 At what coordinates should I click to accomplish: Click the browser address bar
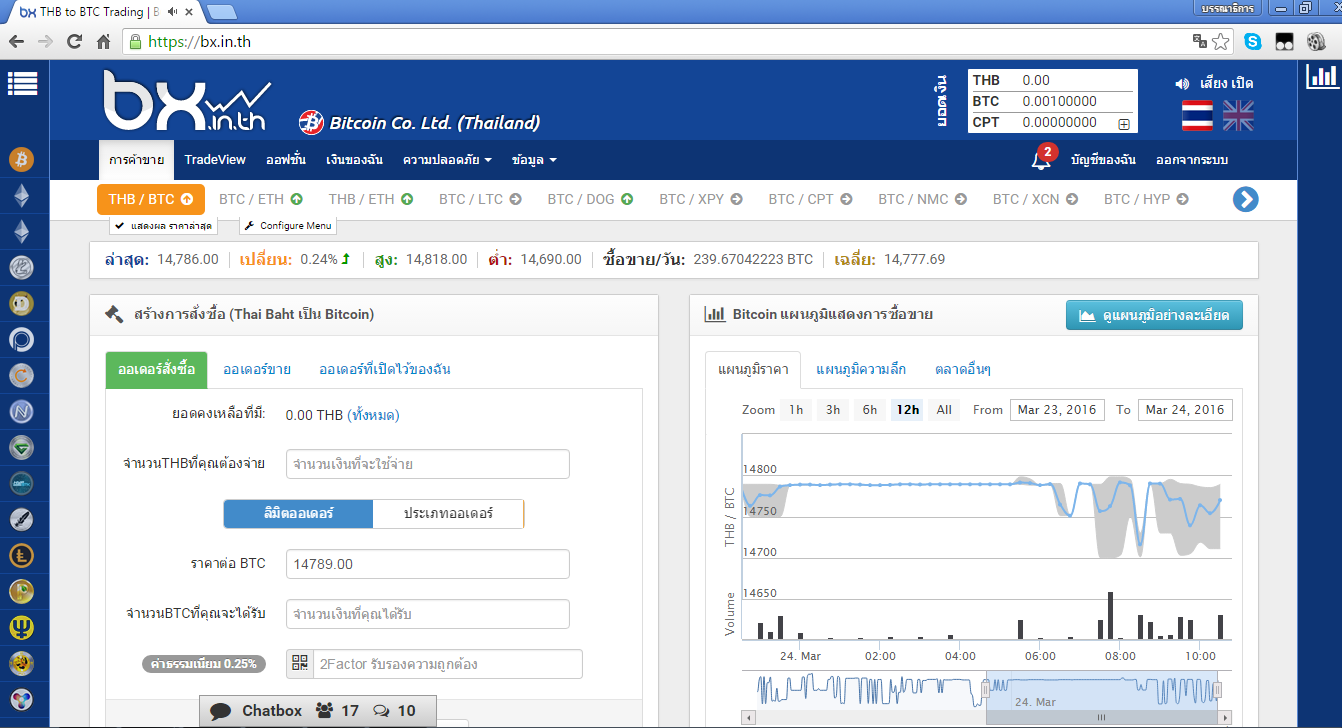pyautogui.click(x=660, y=42)
